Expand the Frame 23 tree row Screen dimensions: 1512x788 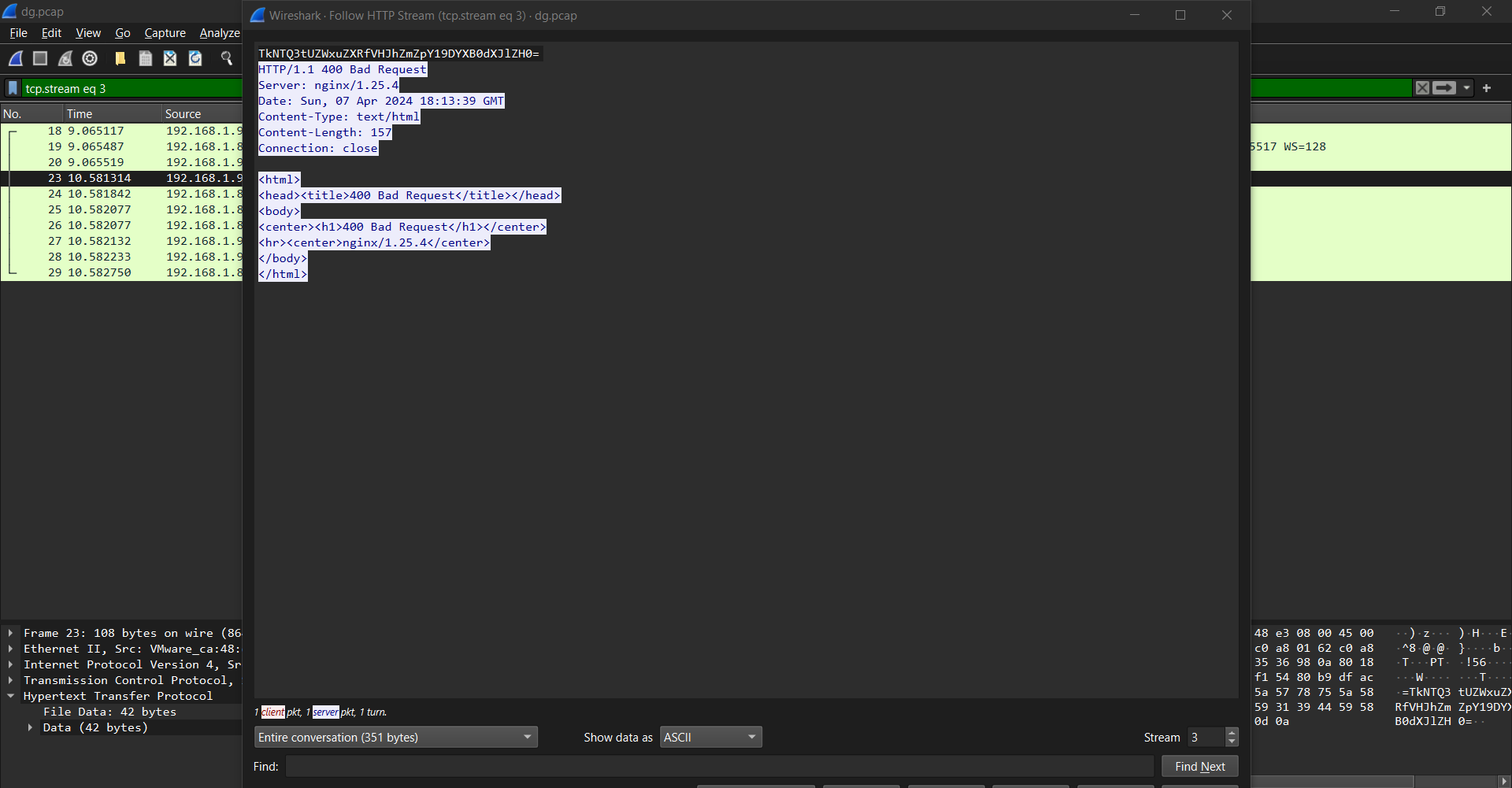pyautogui.click(x=10, y=633)
